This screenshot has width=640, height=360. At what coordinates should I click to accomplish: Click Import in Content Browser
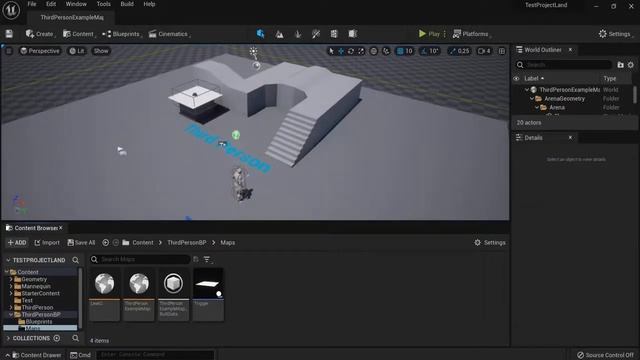[47, 242]
